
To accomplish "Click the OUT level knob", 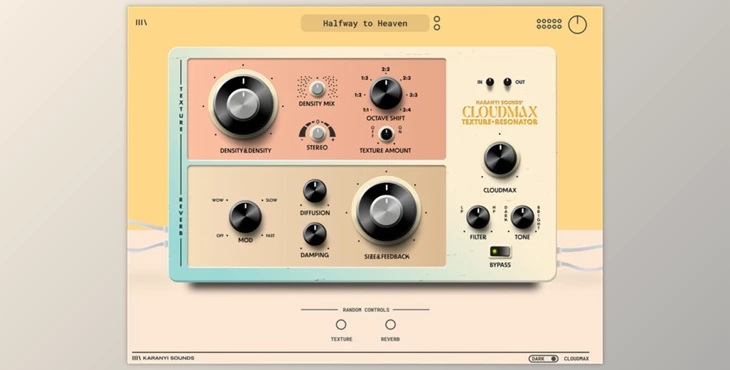I will coord(507,82).
